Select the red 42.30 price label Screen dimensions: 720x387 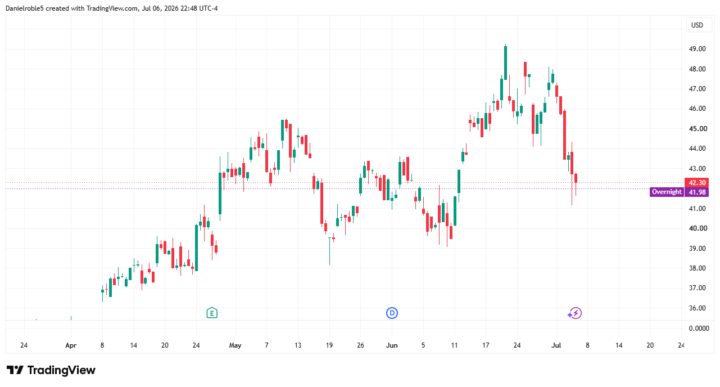697,183
